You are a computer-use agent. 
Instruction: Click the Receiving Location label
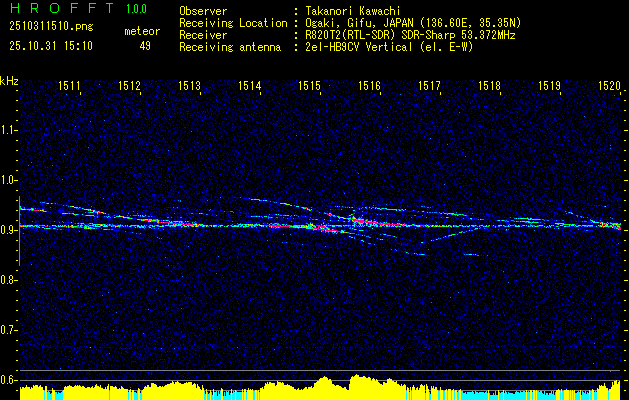click(233, 23)
